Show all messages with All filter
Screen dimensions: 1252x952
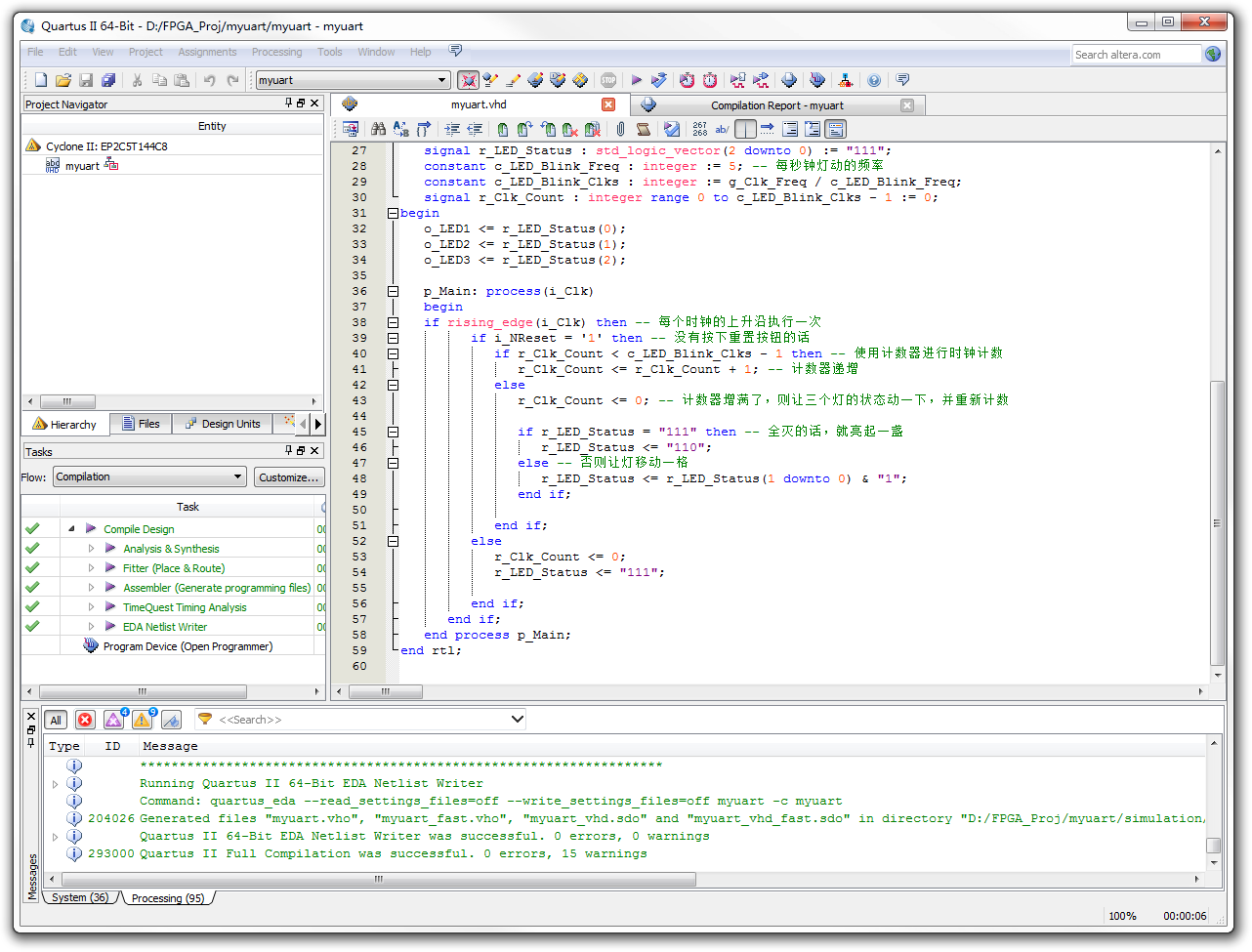[56, 721]
